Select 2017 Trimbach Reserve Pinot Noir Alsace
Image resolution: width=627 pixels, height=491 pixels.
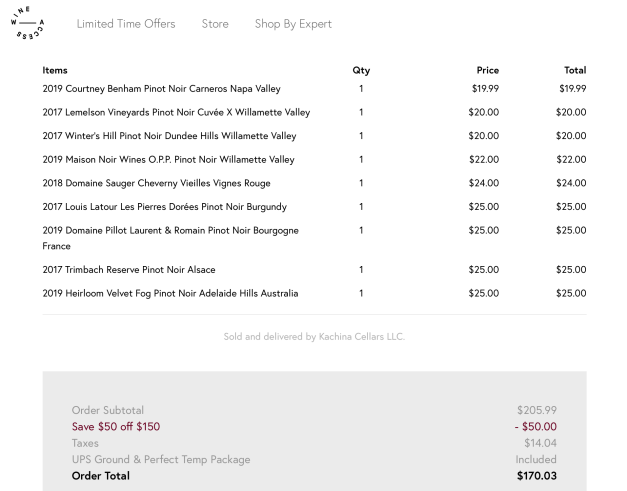pyautogui.click(x=128, y=270)
